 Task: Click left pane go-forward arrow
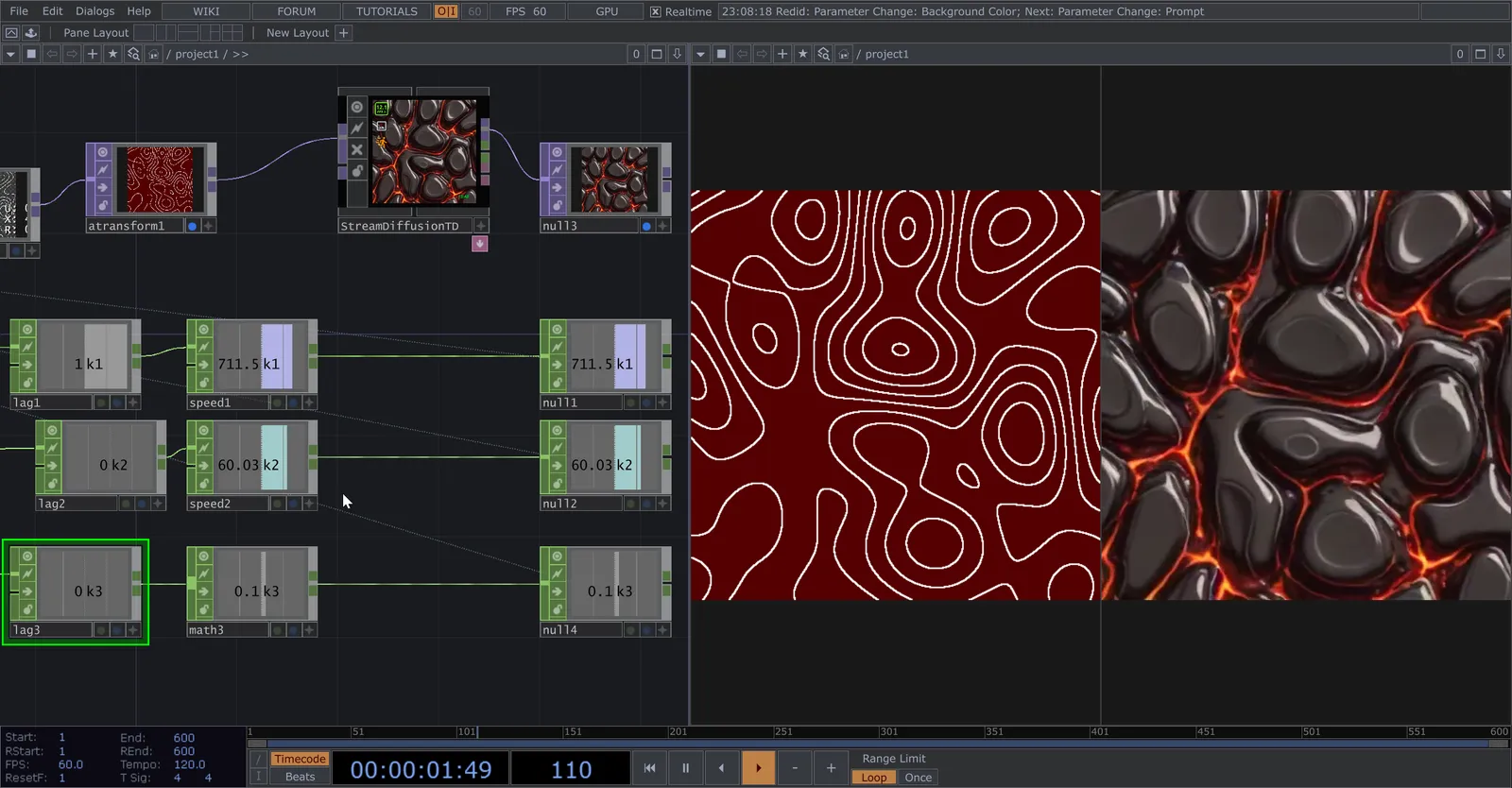(x=72, y=54)
